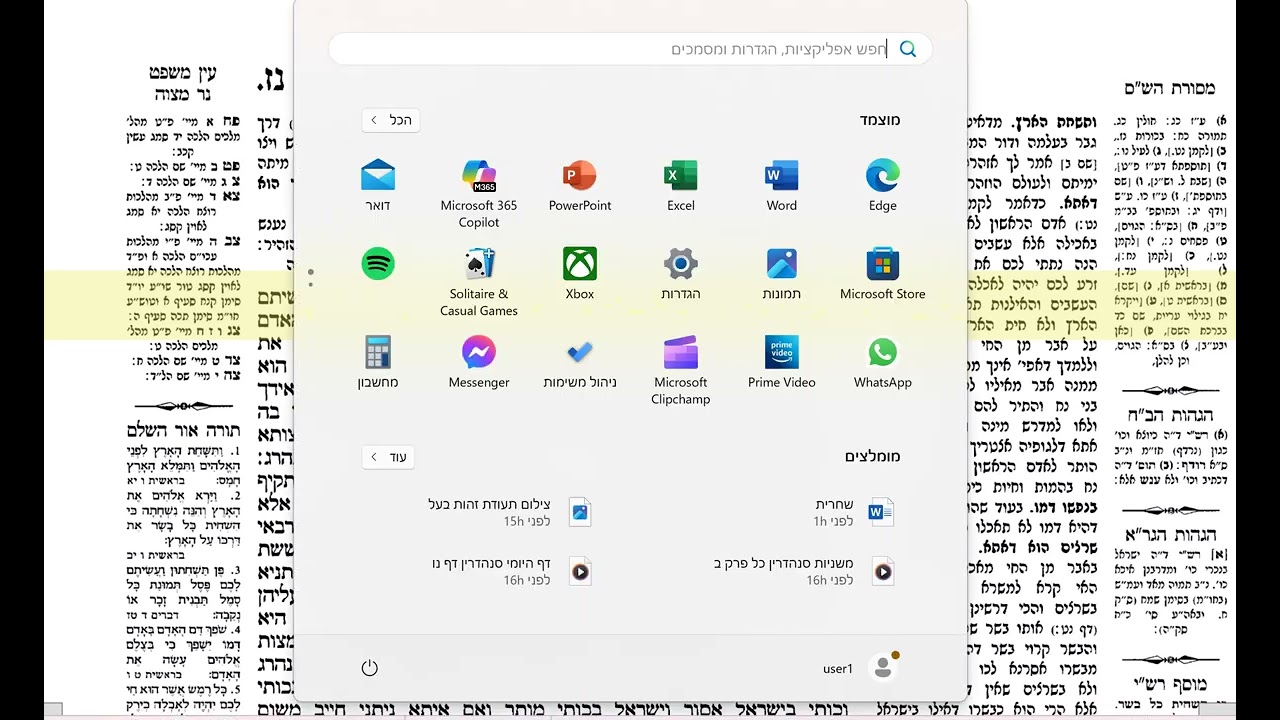Viewport: 1280px width, 720px height.
Task: Click הגהות הב"ח heading in background document
Action: tap(1169, 415)
